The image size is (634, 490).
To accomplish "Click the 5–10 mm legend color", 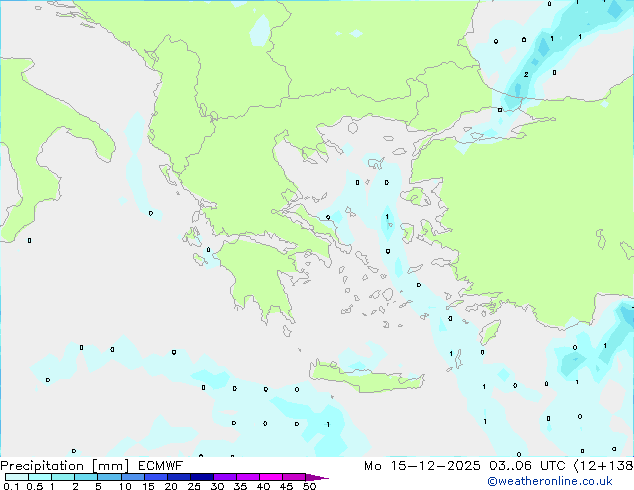I will 109,477.
